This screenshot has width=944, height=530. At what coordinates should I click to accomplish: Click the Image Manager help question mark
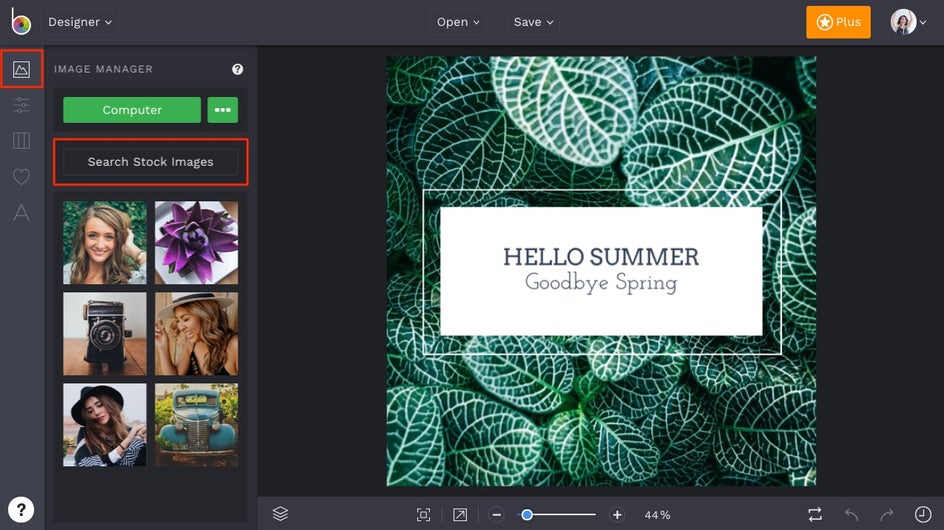(238, 69)
